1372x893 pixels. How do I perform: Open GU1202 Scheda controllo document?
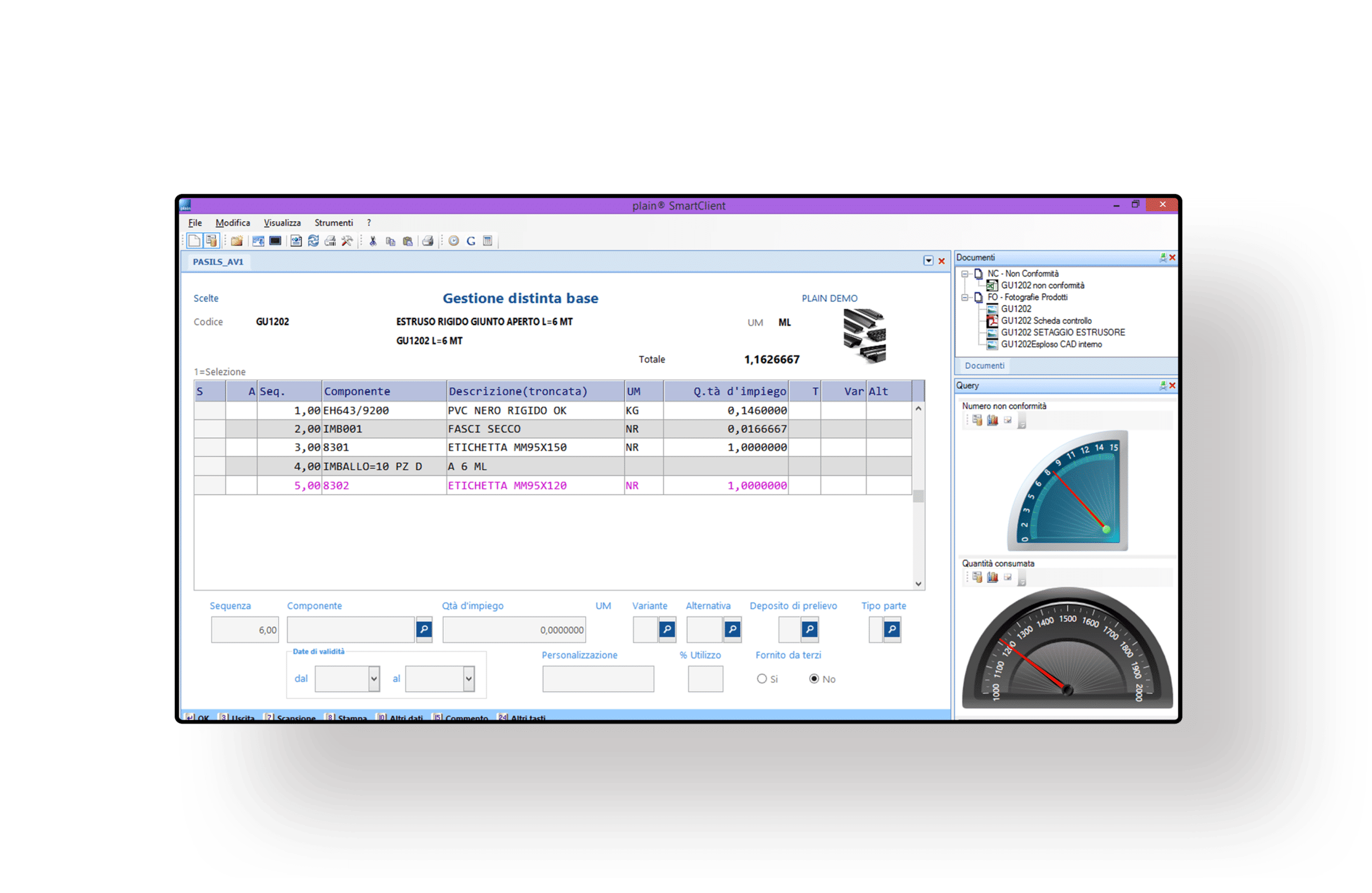coord(1046,321)
